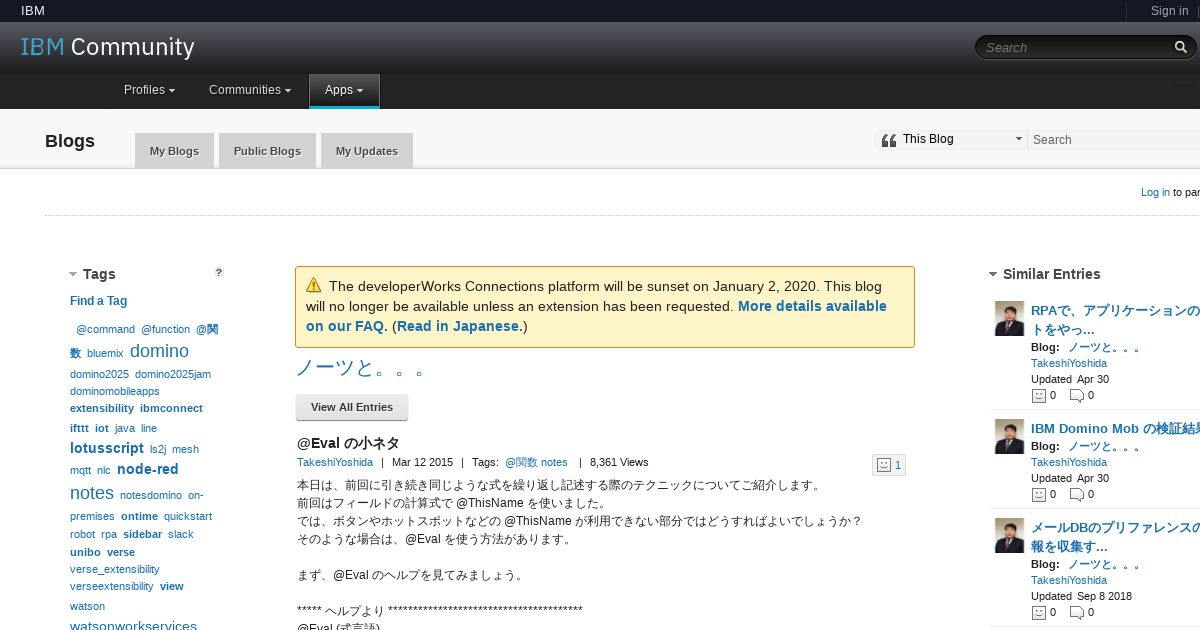Viewport: 1200px width, 630px height.
Task: Open the Profiles dropdown menu
Action: pos(149,90)
